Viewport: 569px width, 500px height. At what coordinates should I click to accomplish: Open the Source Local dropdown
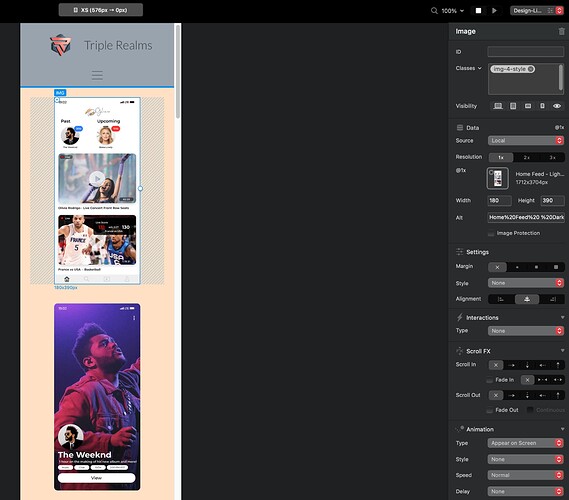[x=525, y=140]
